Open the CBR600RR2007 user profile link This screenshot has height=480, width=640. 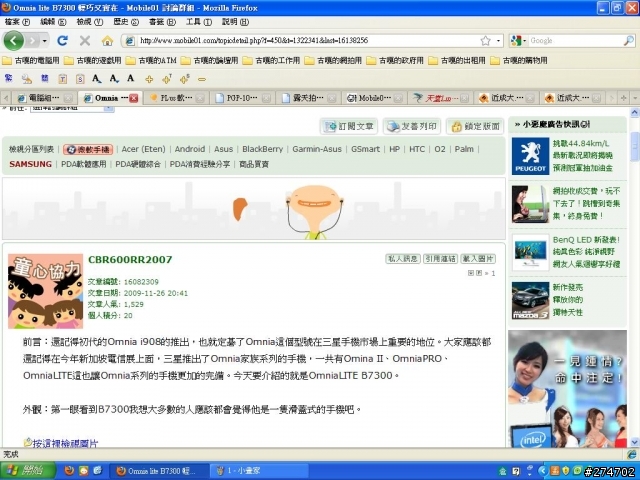coord(130,260)
